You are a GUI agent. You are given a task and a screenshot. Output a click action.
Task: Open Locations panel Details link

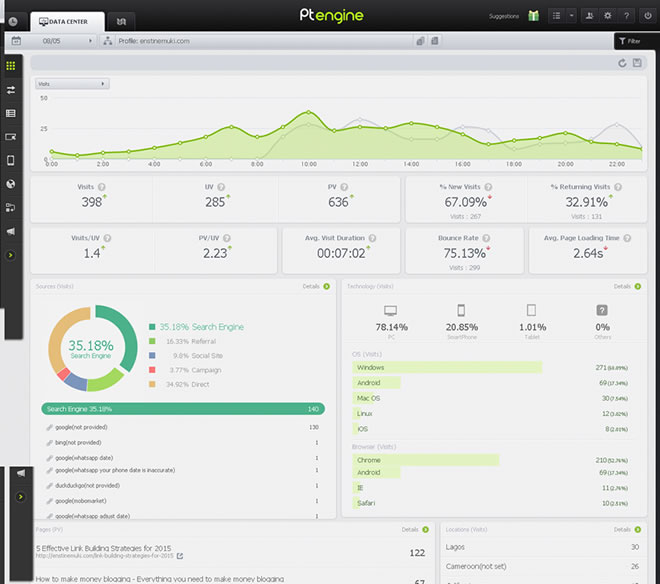tap(627, 530)
